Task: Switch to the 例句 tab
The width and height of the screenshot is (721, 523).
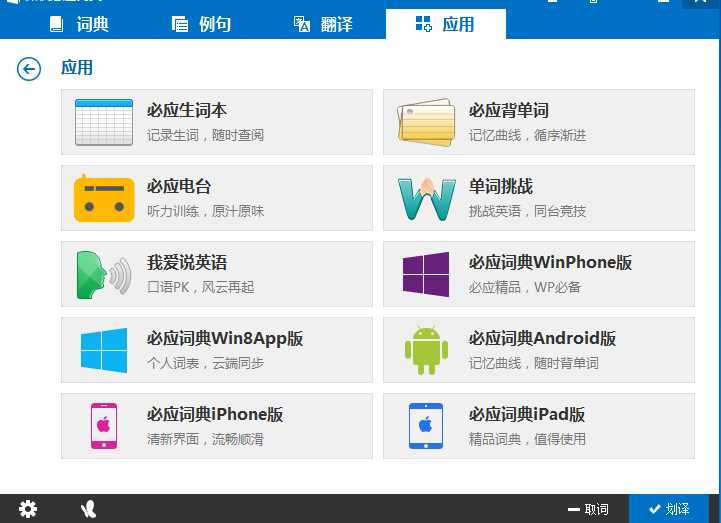Action: click(201, 24)
